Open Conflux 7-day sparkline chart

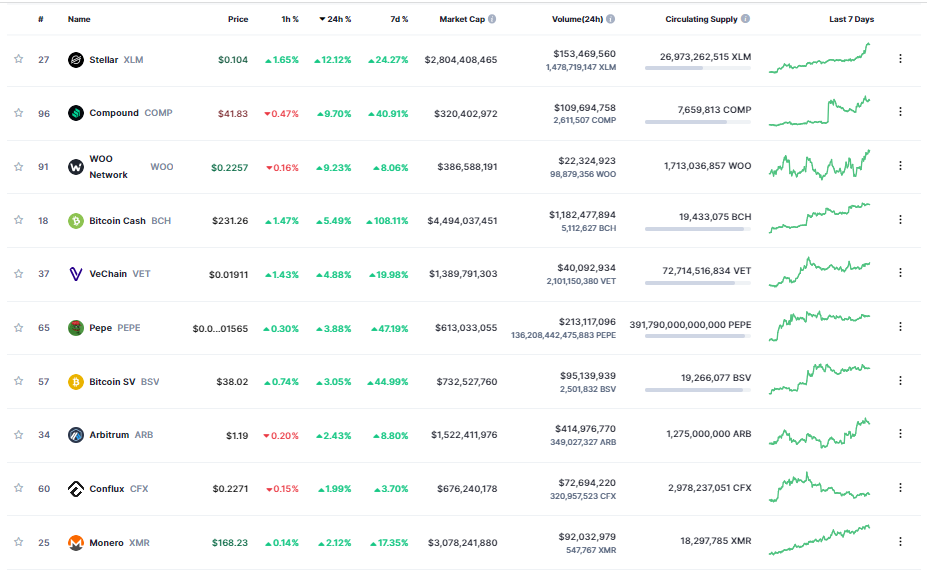coord(819,487)
